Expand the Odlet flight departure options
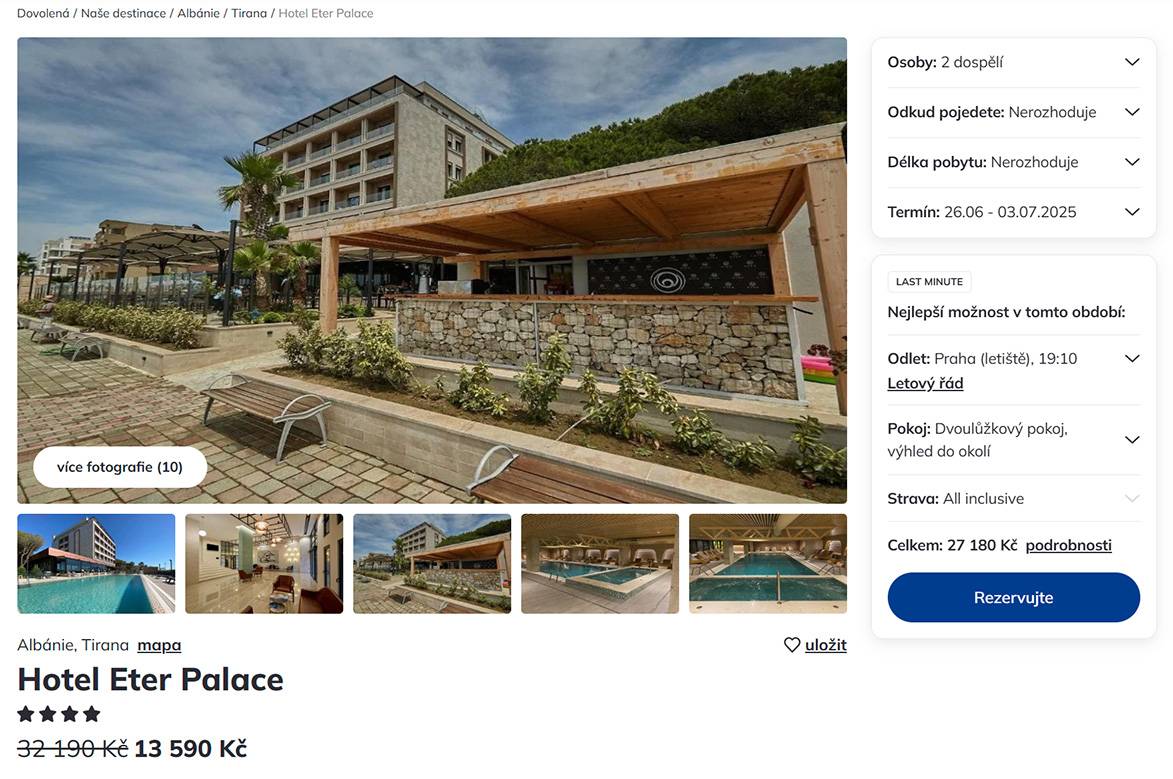 tap(1131, 358)
